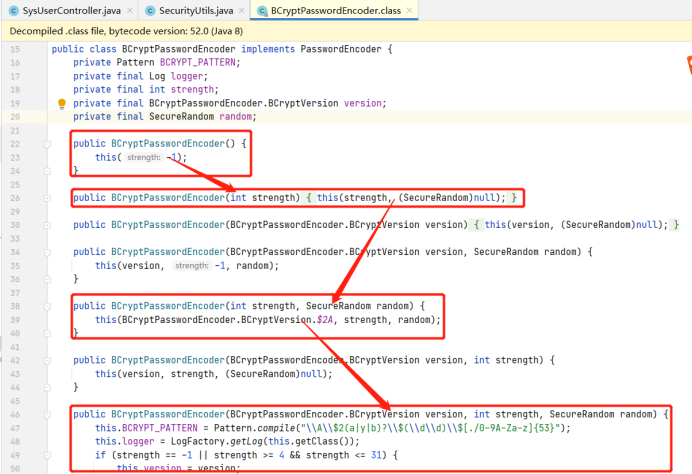Viewport: 692px width, 474px height.
Task: Click fold end marker at line 36
Action: pos(47,279)
